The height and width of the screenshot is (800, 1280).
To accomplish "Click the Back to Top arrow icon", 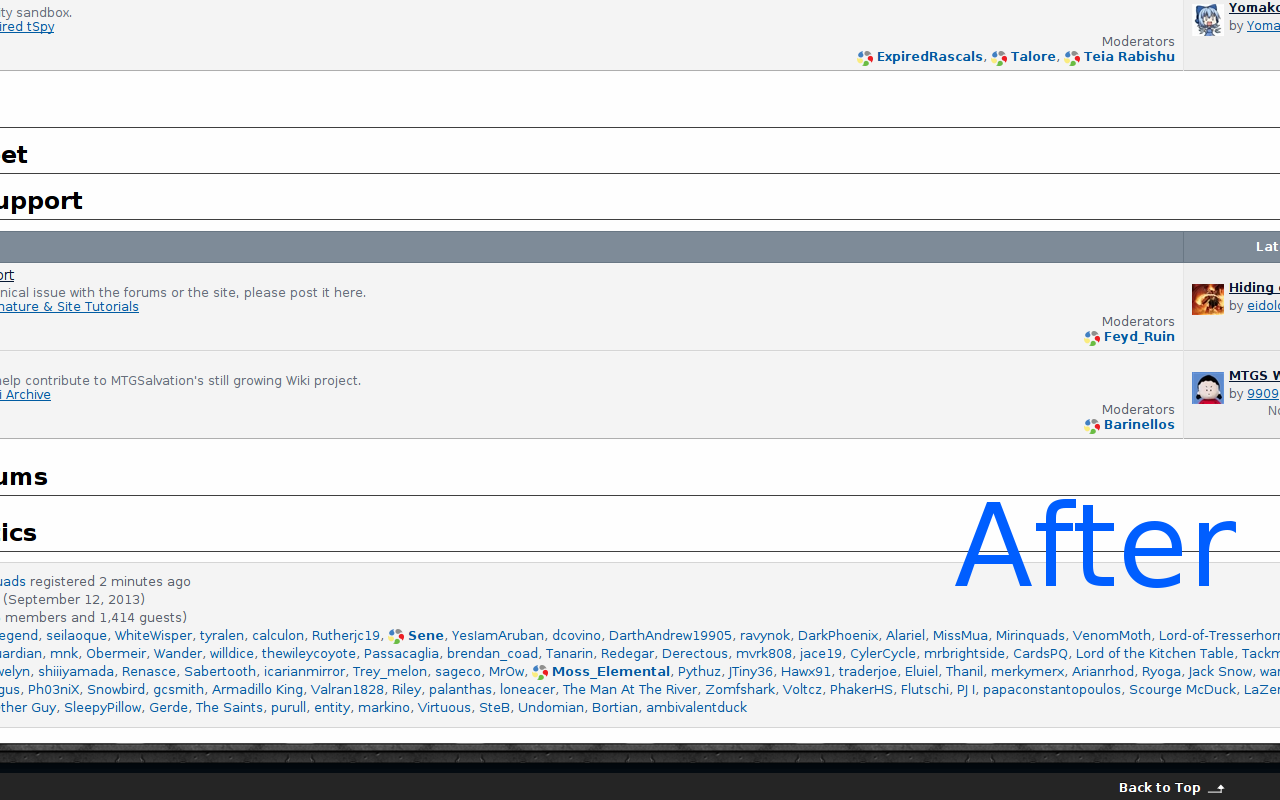I will point(1217,789).
